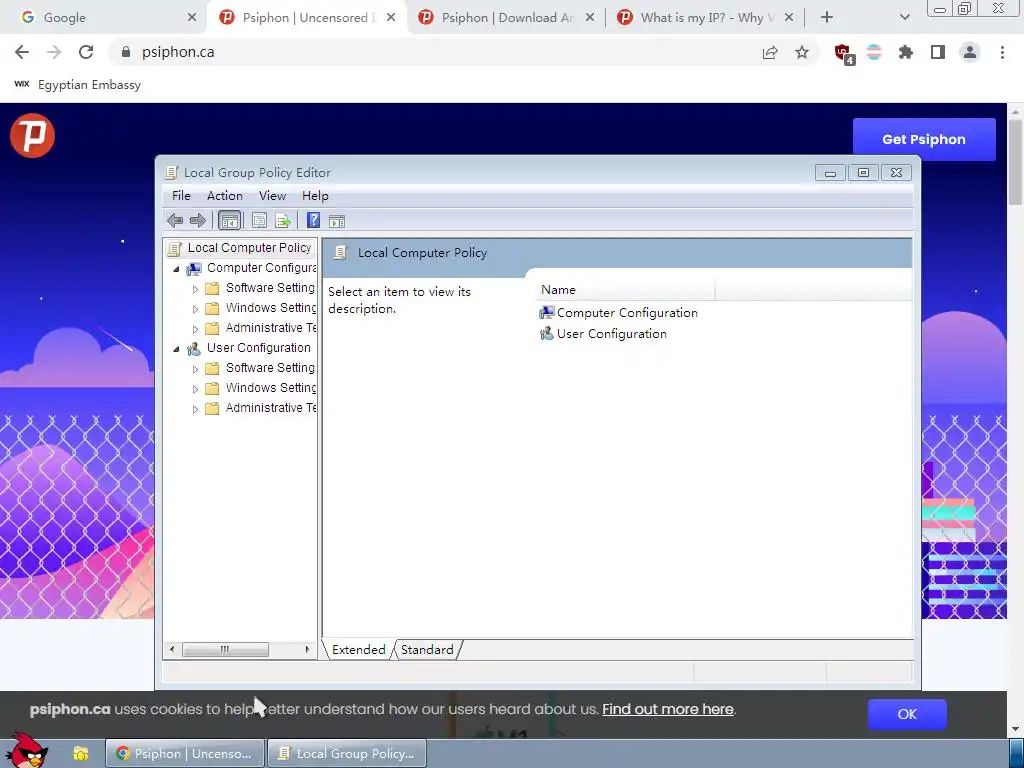The image size is (1024, 768).
Task: Reload the psiphon.ca page
Action: 86,52
